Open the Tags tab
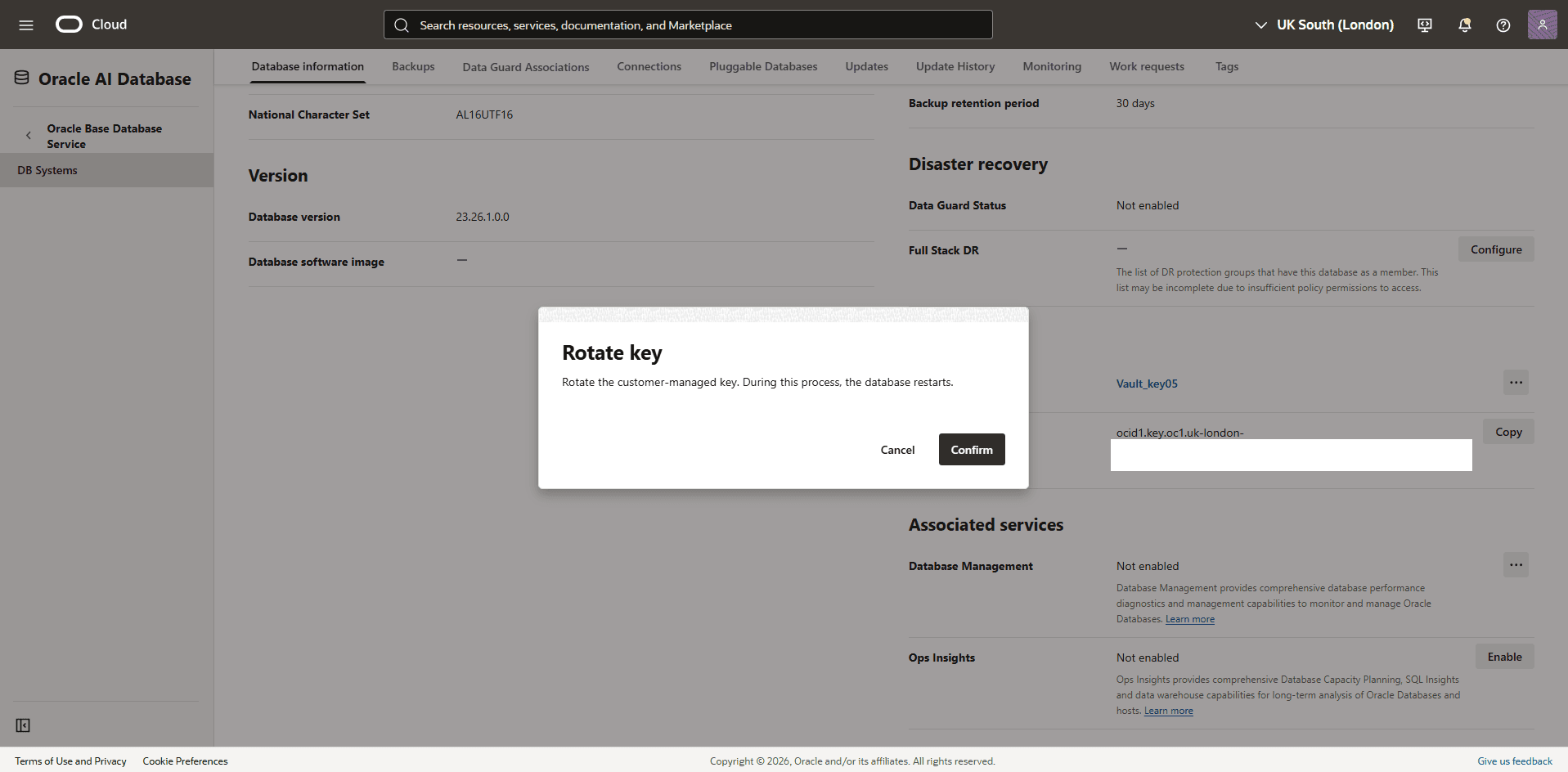This screenshot has width=1568, height=772. click(x=1227, y=66)
